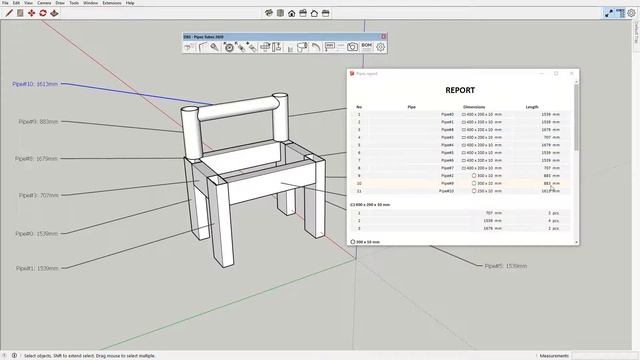Switch to Top view

[x=280, y=13]
